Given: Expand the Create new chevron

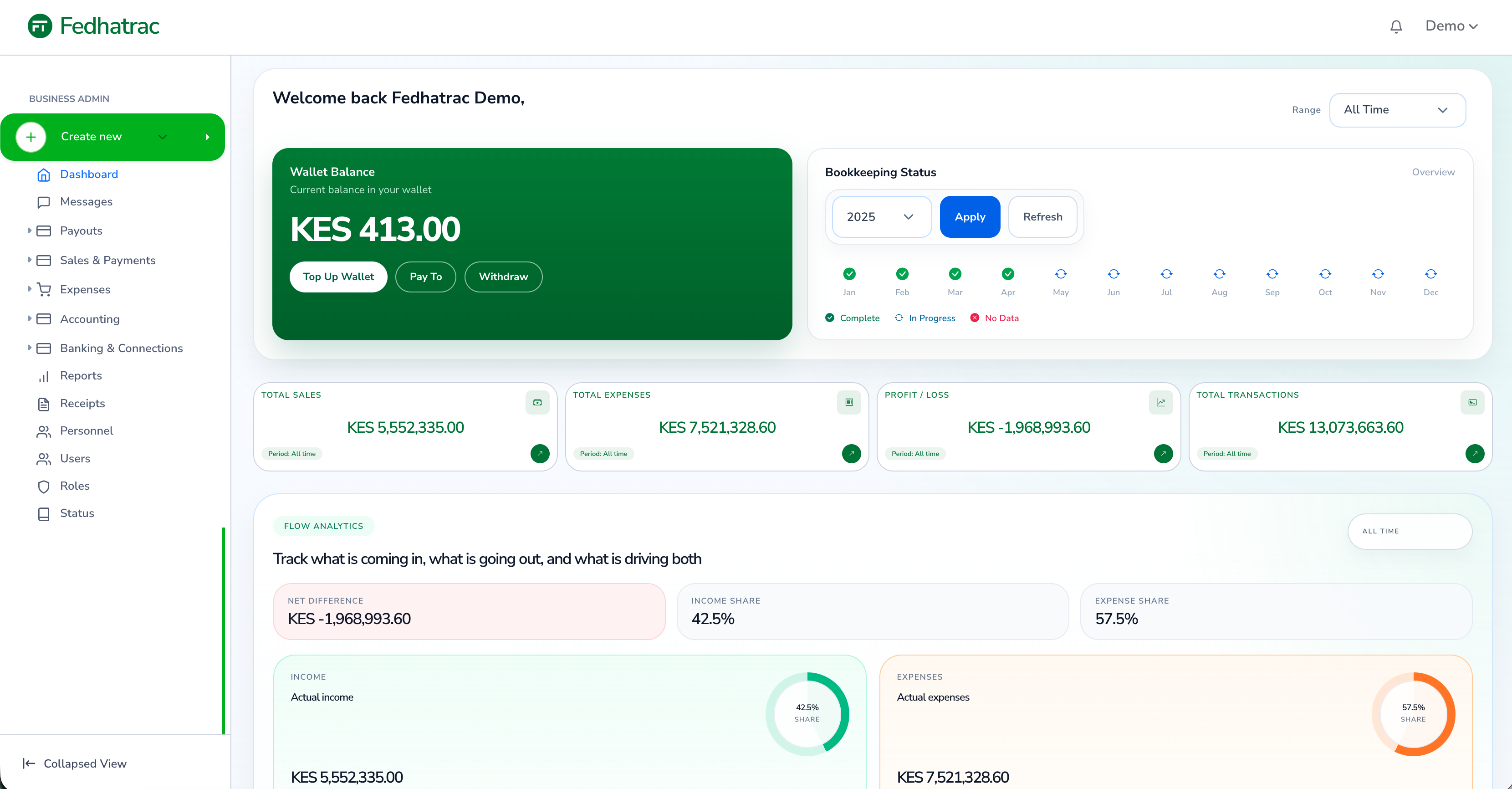Looking at the screenshot, I should click(163, 137).
